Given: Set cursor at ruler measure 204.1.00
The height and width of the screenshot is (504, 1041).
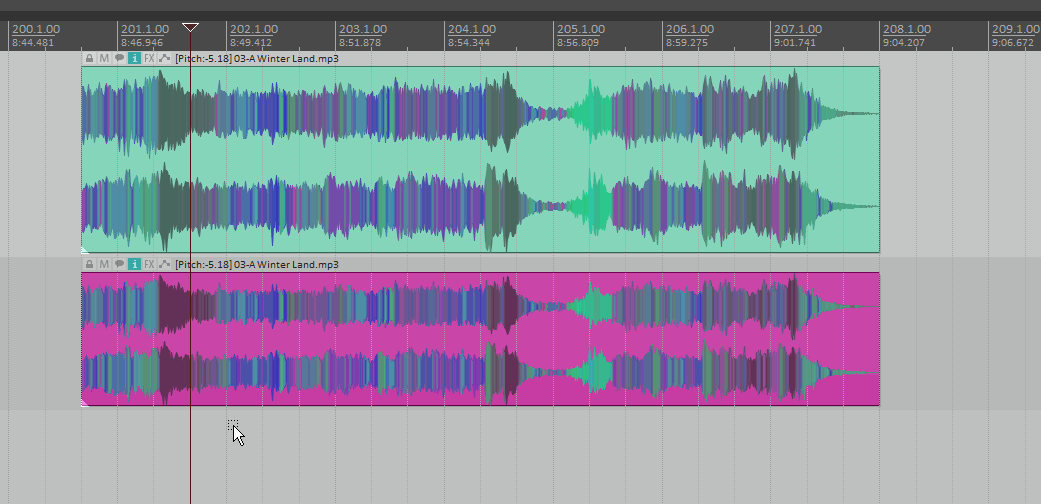Looking at the screenshot, I should [x=471, y=29].
